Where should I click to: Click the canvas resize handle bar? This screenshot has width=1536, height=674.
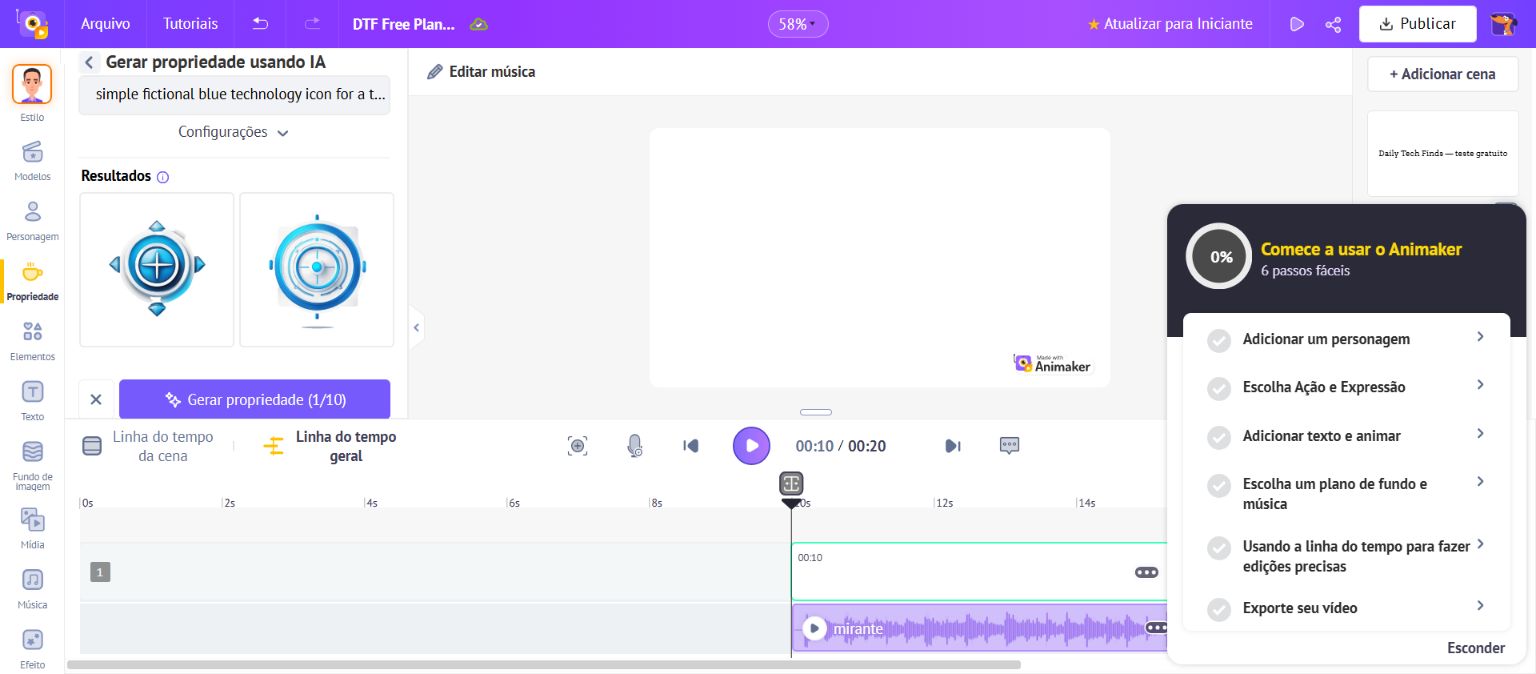click(x=816, y=412)
